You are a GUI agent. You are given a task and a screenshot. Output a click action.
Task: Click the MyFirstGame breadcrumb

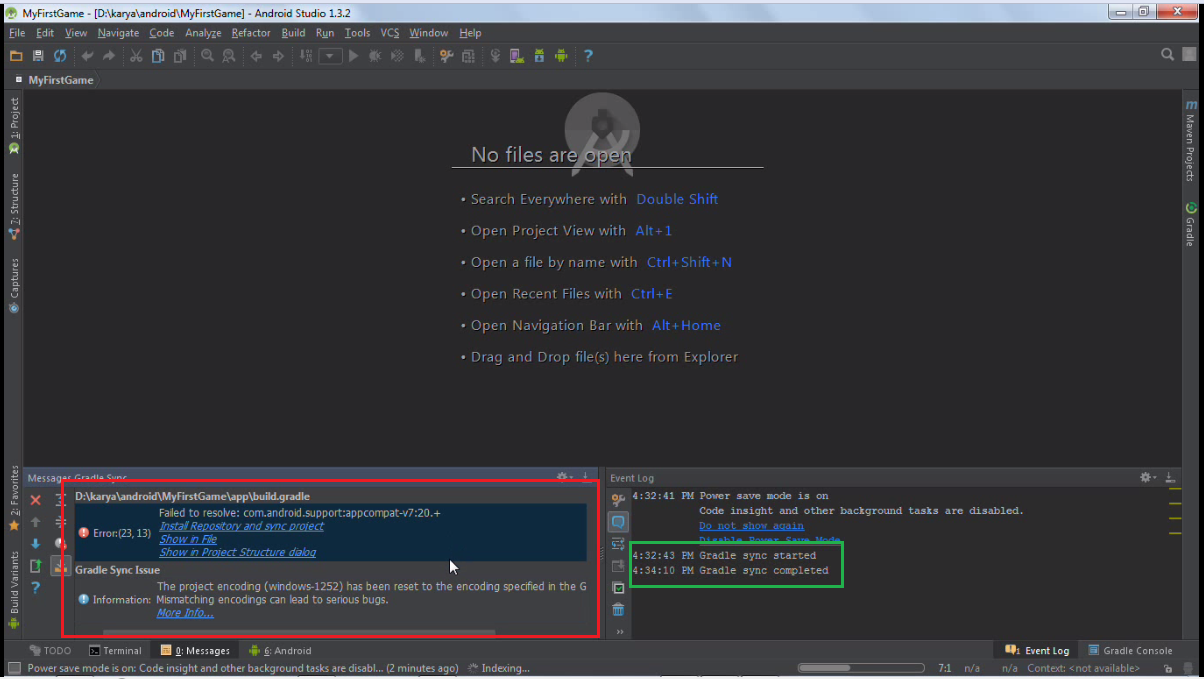pos(60,80)
